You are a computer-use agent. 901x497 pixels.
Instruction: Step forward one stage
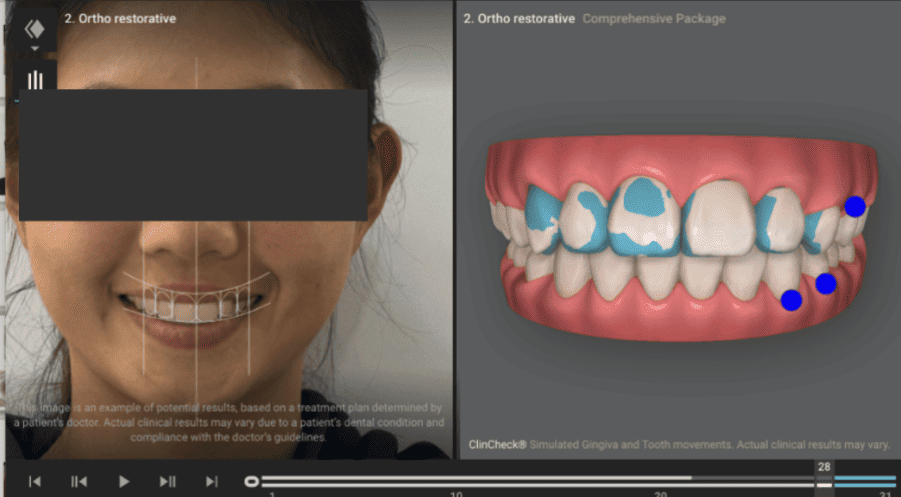pos(168,481)
